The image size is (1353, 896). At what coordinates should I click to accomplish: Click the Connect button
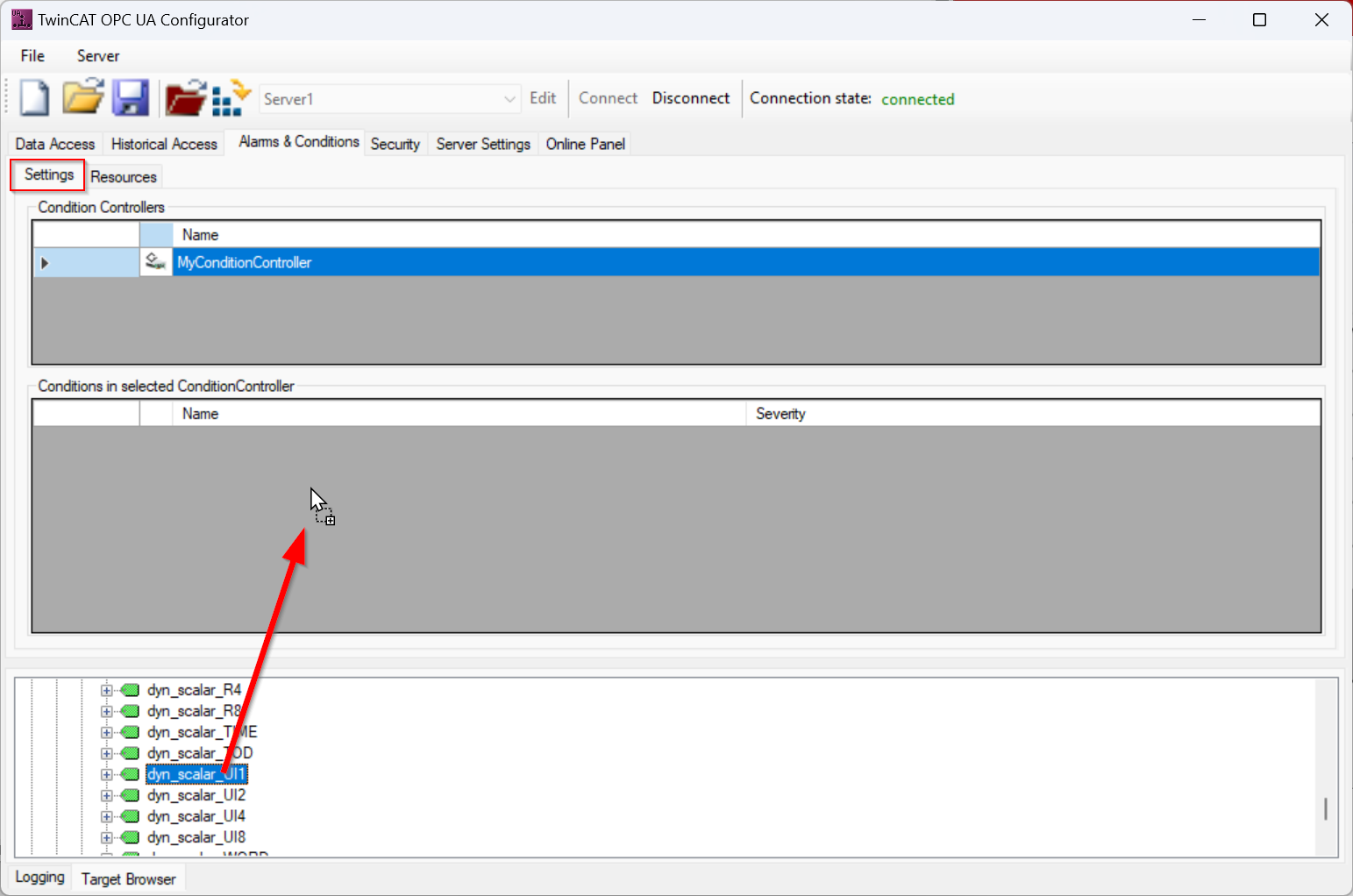[608, 98]
